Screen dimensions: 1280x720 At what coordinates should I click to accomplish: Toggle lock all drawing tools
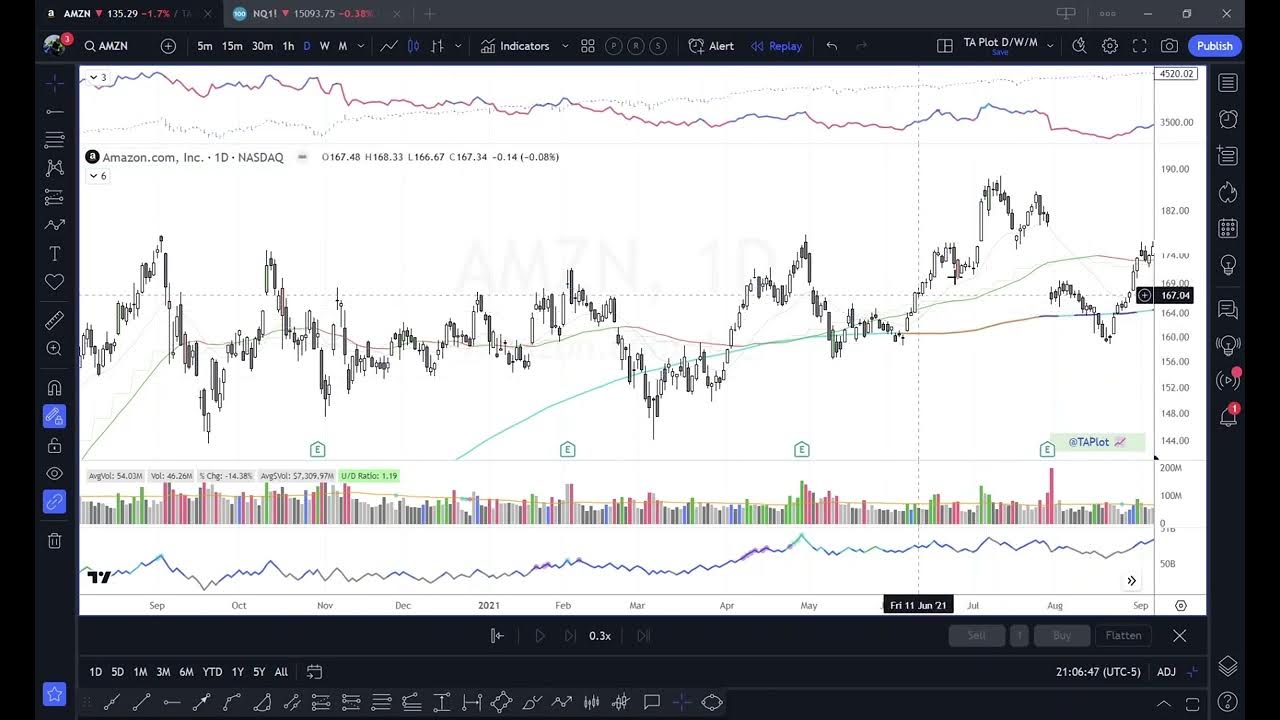click(x=55, y=445)
